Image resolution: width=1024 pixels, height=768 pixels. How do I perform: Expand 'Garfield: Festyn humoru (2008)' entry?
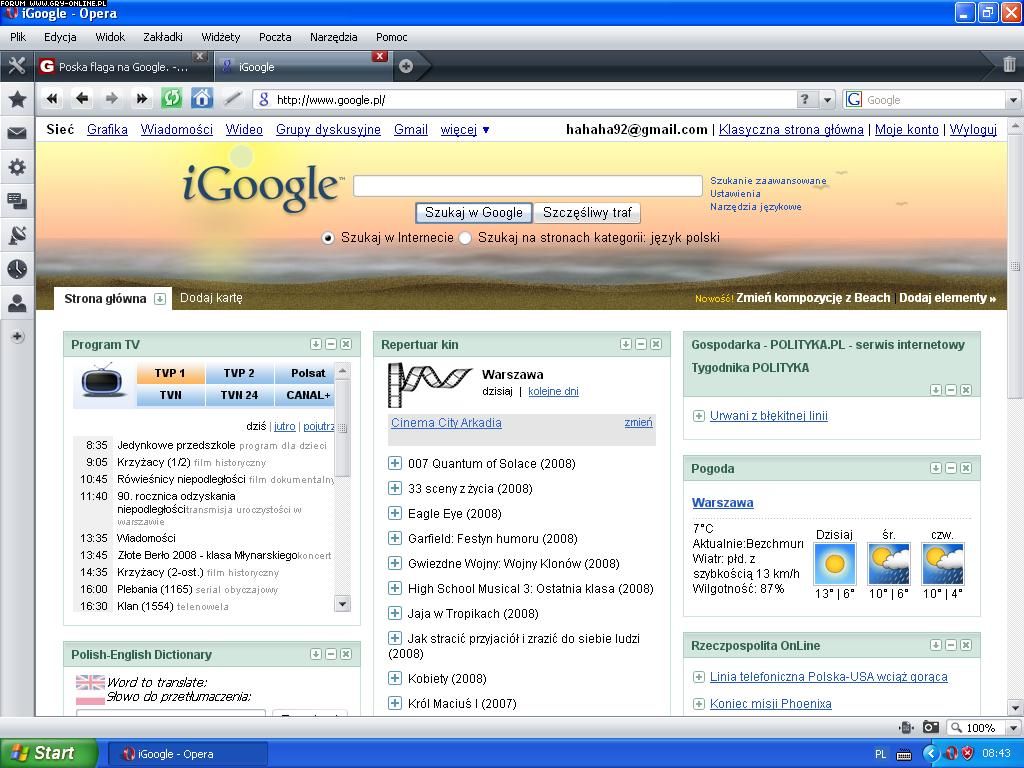[394, 538]
